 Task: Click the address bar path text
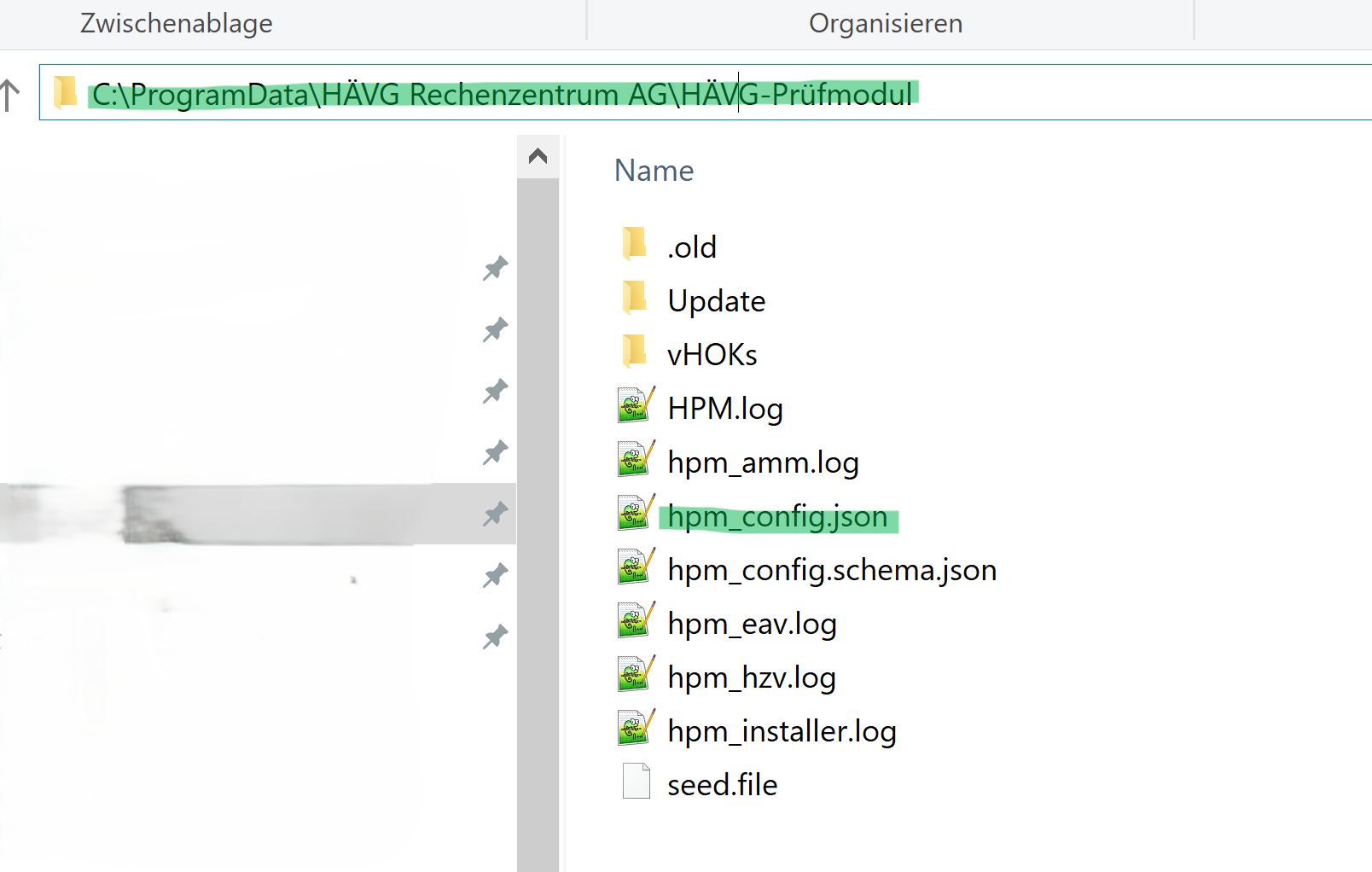click(x=502, y=94)
